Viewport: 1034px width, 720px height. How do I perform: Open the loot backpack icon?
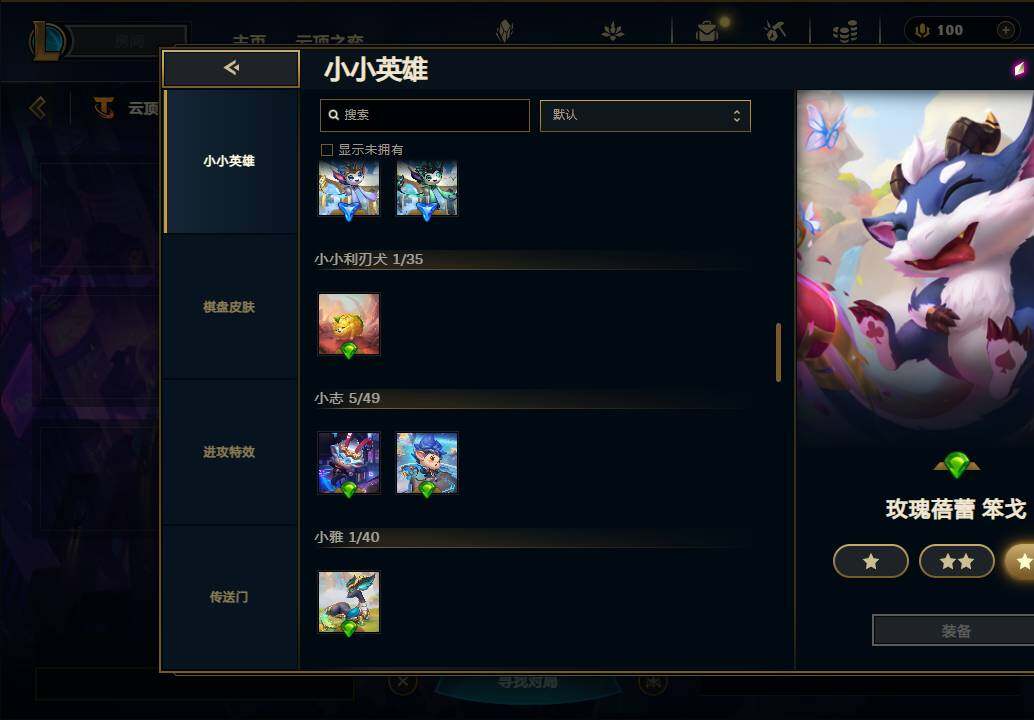tap(707, 31)
